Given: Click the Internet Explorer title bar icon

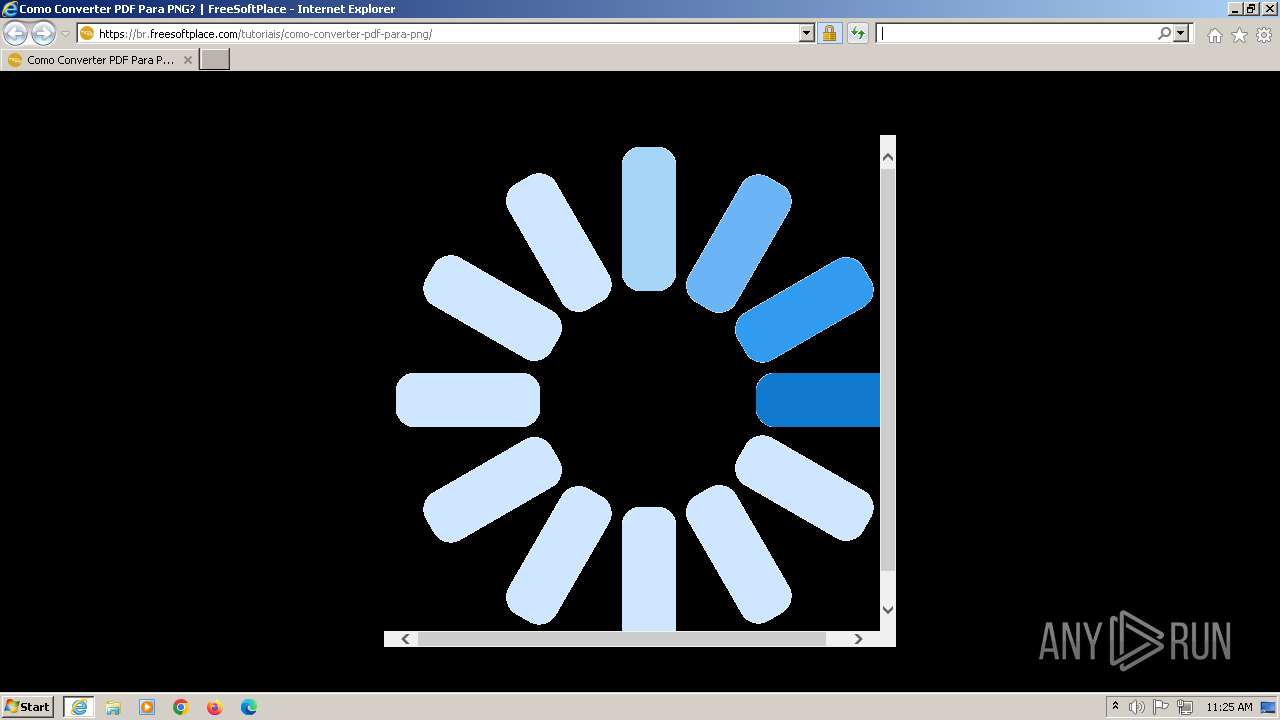Looking at the screenshot, I should tap(10, 9).
